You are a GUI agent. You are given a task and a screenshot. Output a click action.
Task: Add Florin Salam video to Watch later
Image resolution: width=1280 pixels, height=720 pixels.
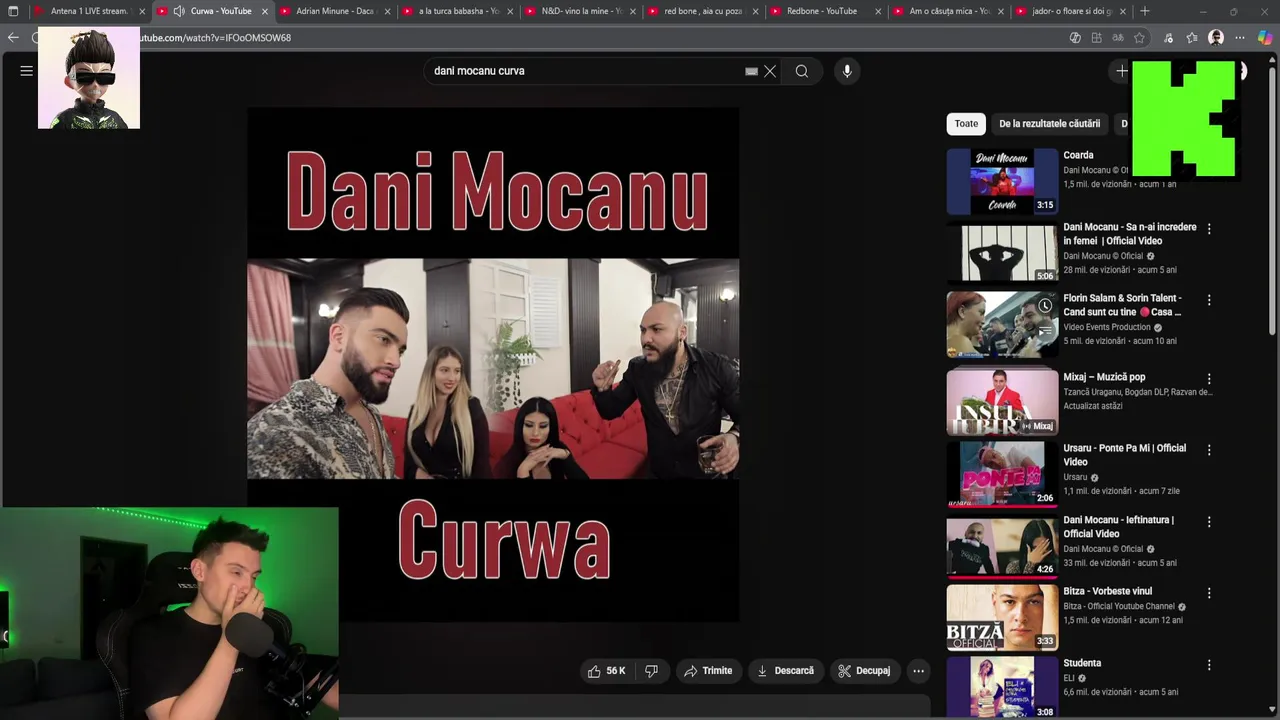pos(1044,306)
